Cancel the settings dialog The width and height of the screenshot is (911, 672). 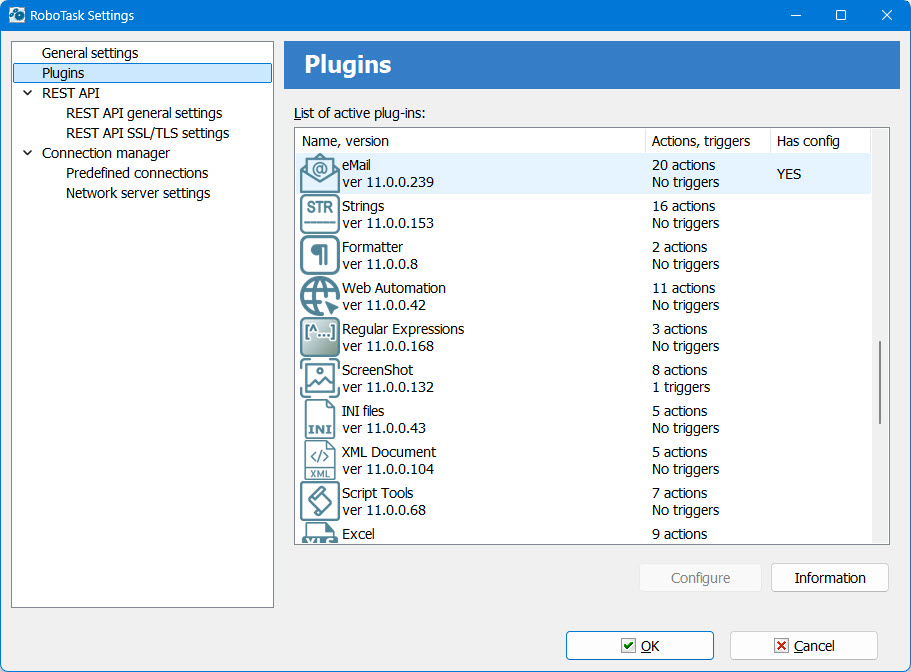804,646
